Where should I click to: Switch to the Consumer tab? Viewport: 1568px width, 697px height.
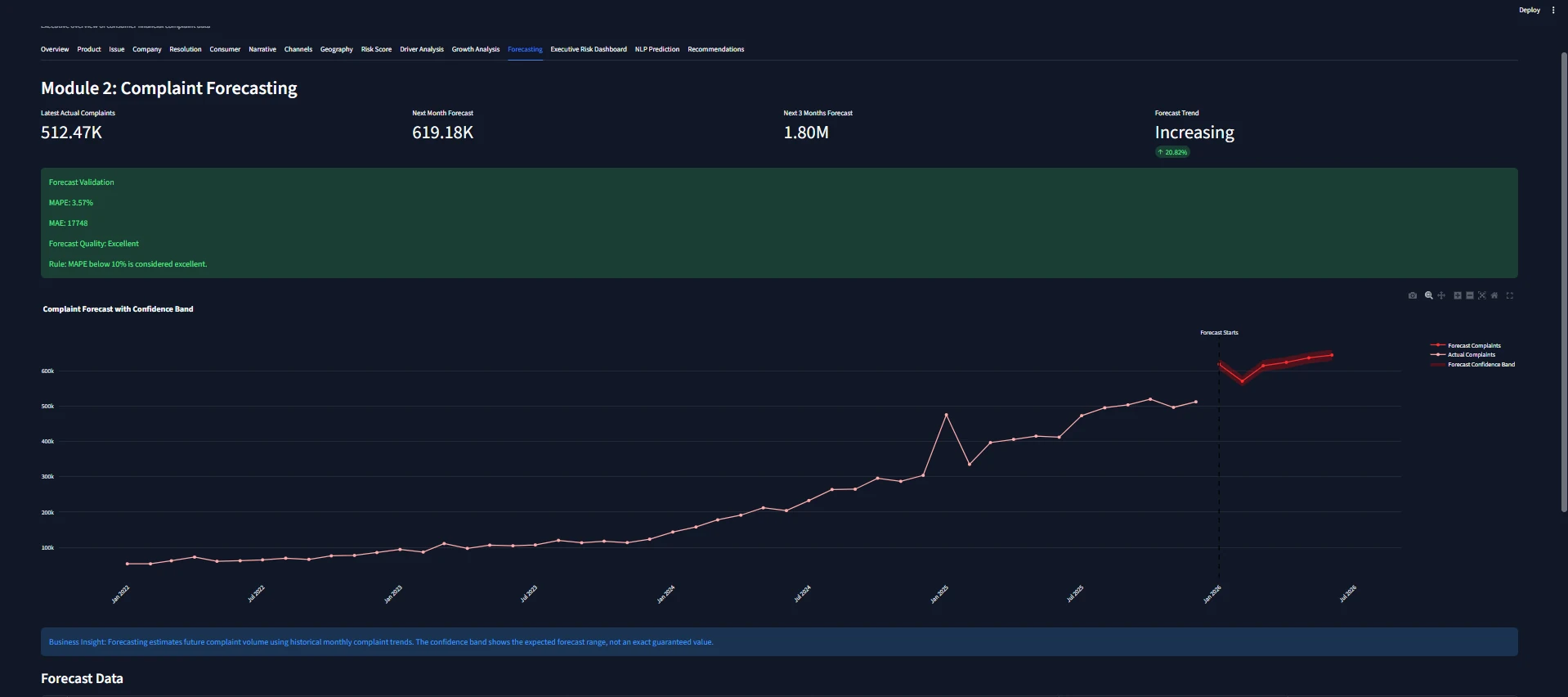[225, 49]
